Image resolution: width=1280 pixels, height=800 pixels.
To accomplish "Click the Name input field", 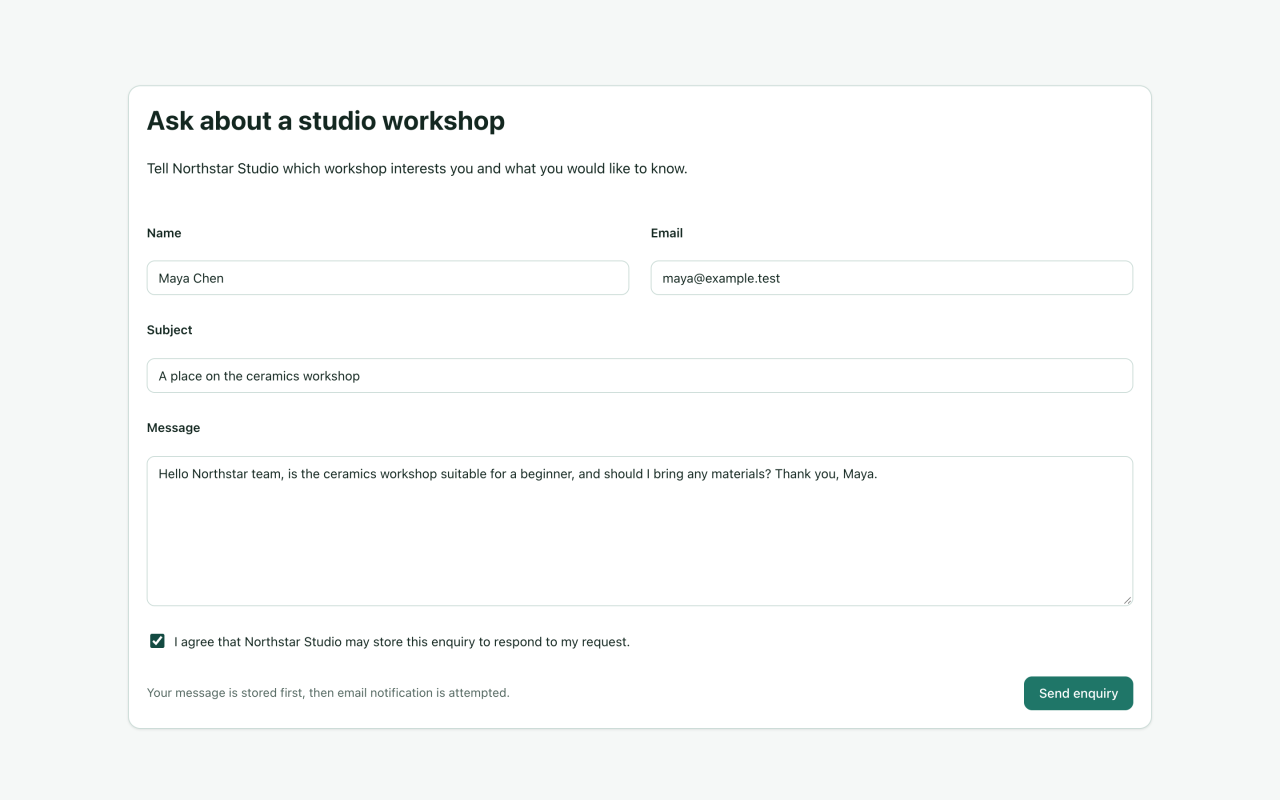I will [x=388, y=278].
